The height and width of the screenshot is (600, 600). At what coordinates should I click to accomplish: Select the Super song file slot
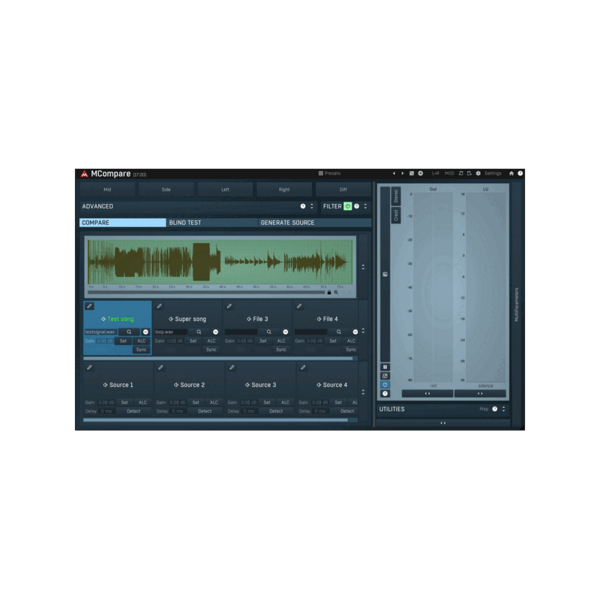(x=188, y=319)
